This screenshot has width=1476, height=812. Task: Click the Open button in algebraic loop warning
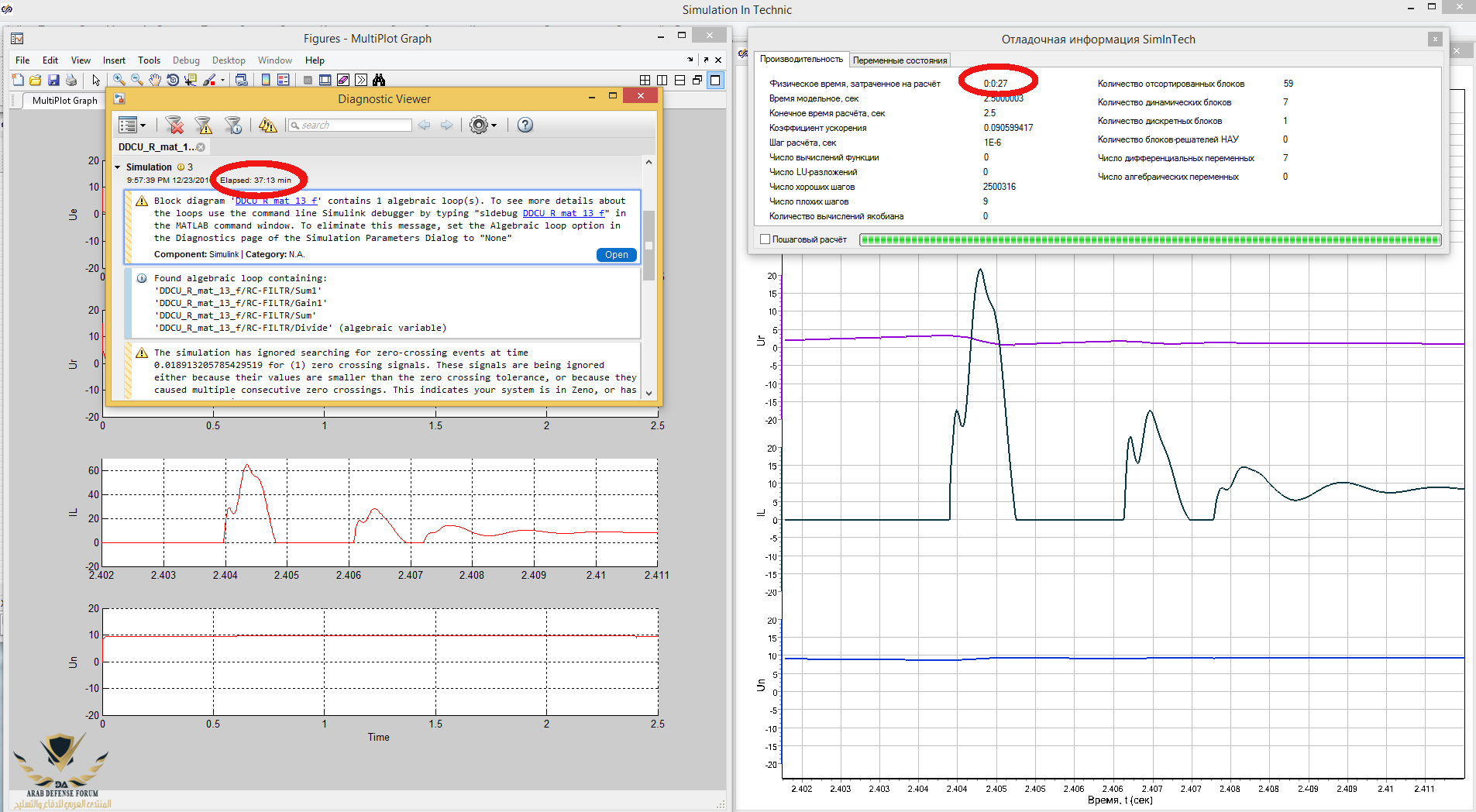tap(617, 255)
